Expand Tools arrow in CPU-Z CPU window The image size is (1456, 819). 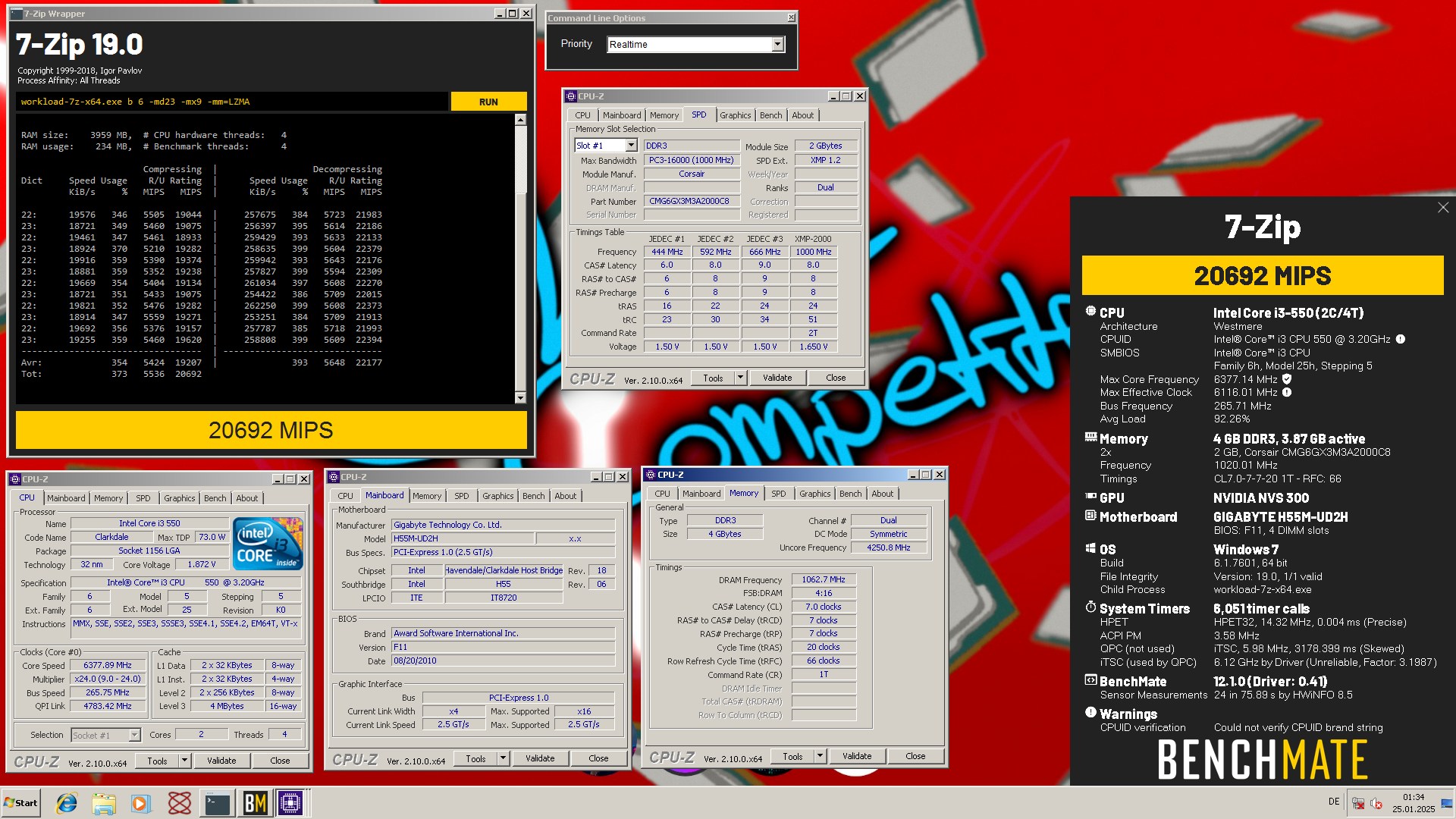coord(184,761)
